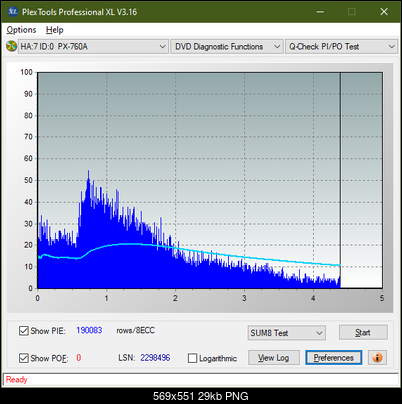Click the Start button
Image resolution: width=402 pixels, height=404 pixels.
coord(363,332)
